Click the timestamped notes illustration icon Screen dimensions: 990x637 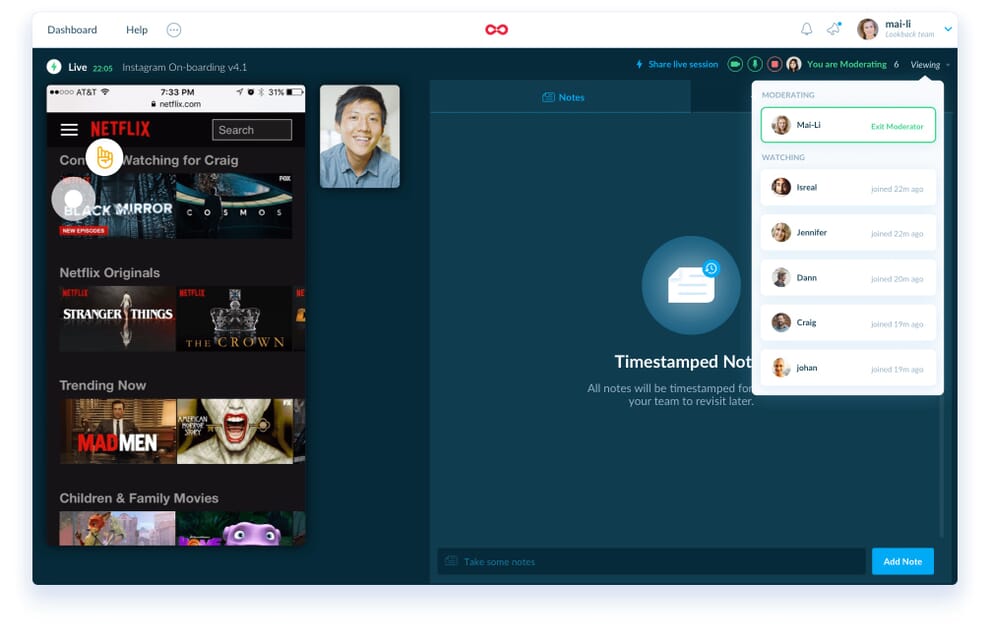(x=691, y=285)
